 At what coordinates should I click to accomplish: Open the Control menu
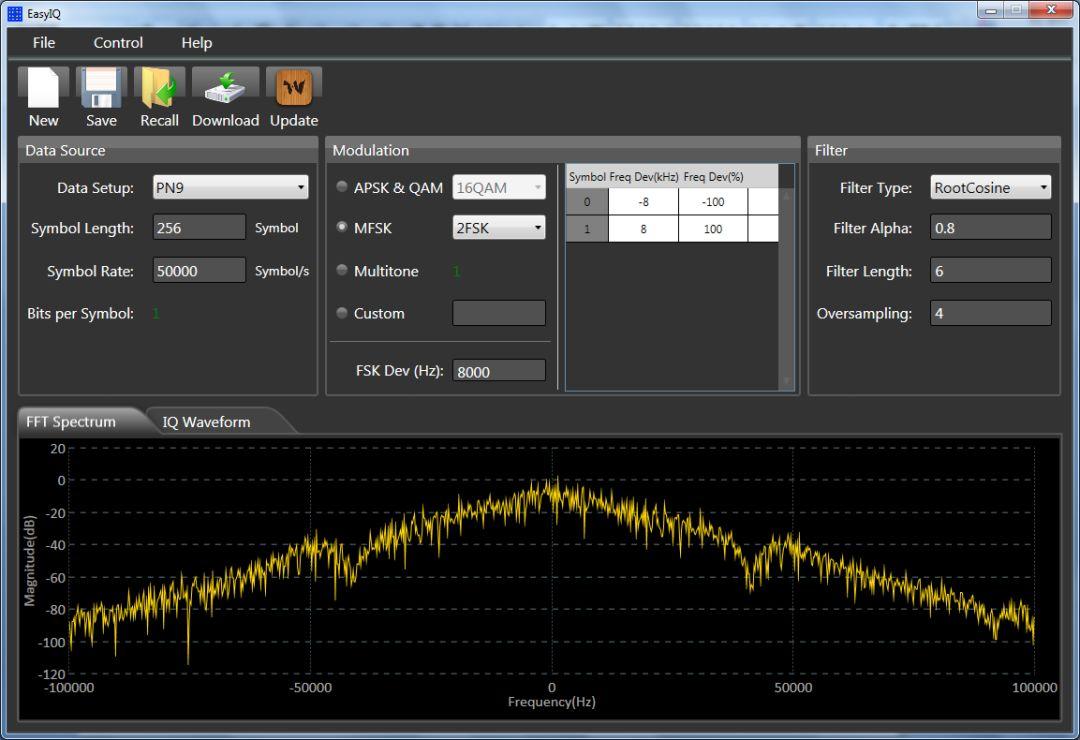click(x=118, y=43)
